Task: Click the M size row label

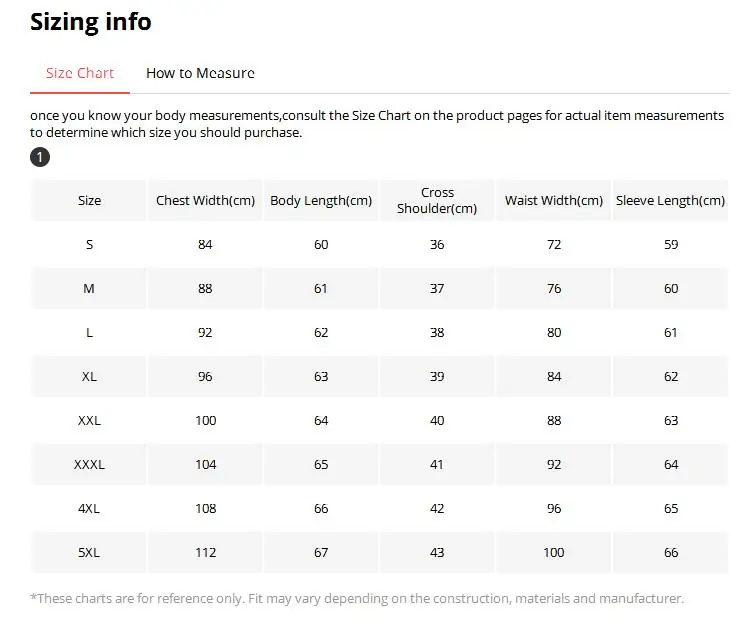Action: [89, 288]
